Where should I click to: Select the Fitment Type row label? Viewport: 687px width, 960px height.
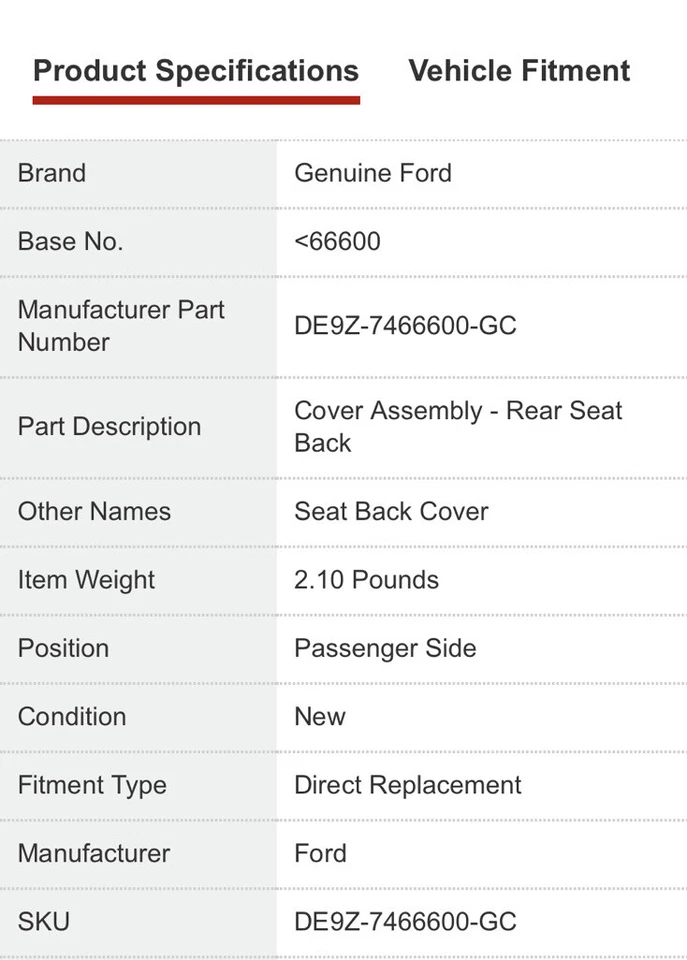tap(91, 785)
